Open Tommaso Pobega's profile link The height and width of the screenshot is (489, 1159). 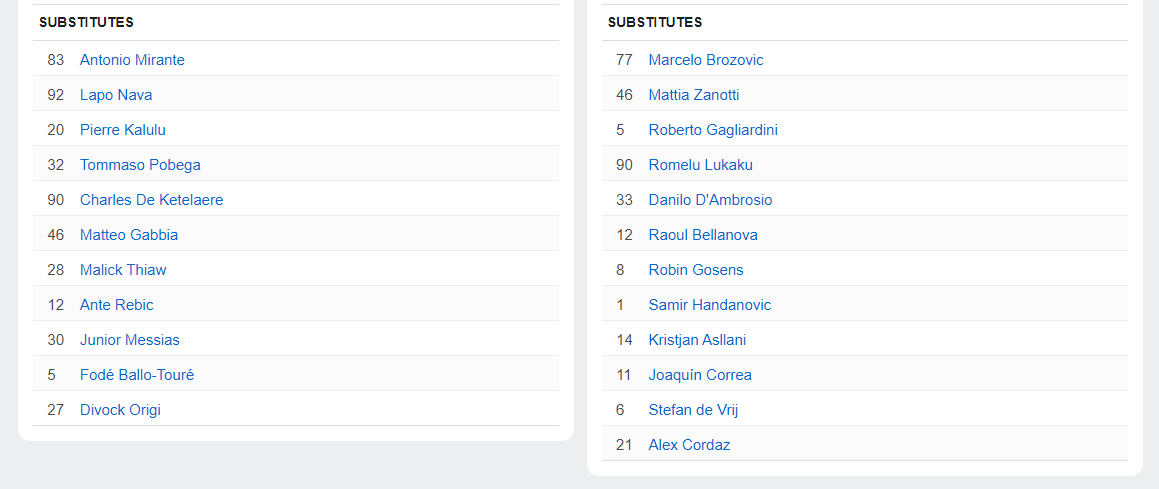(140, 165)
